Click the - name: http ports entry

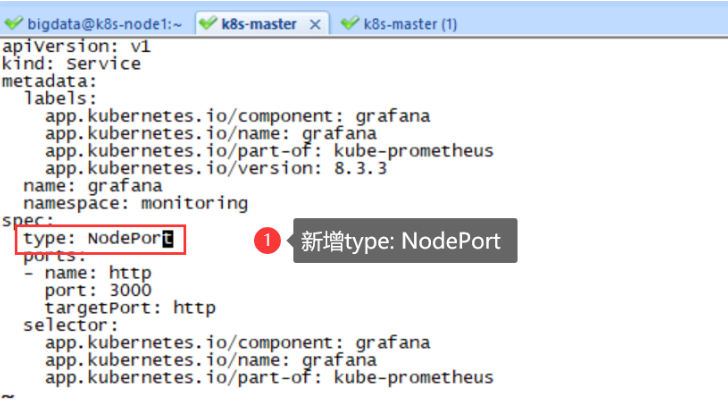click(x=87, y=273)
